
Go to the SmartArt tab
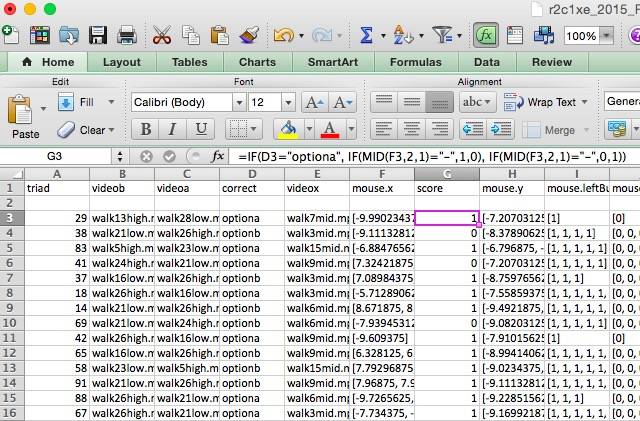pyautogui.click(x=333, y=62)
